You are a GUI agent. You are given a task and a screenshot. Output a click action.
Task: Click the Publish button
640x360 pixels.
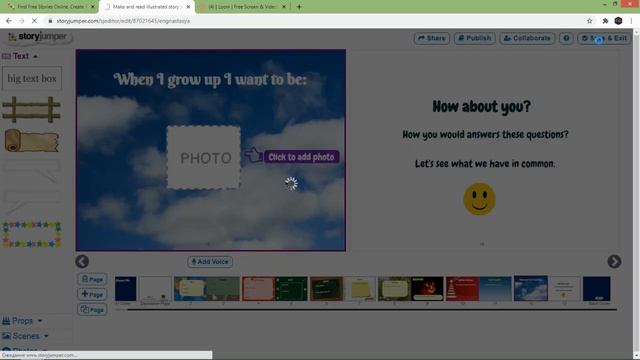(x=475, y=38)
